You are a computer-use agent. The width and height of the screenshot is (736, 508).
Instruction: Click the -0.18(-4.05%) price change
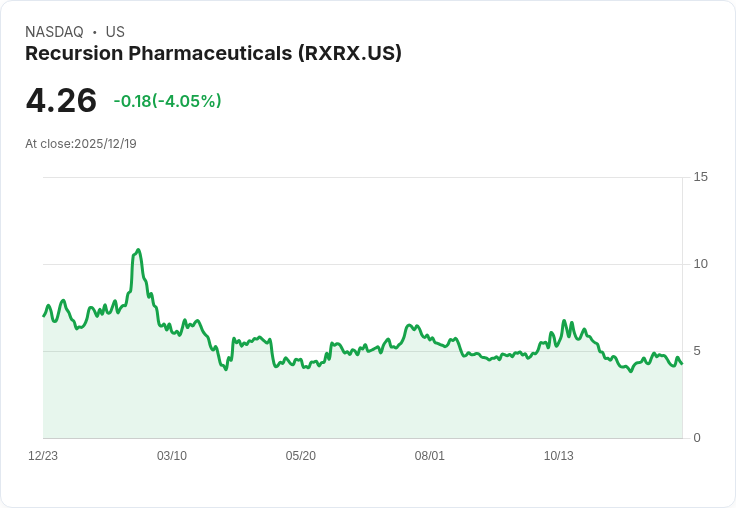click(x=167, y=101)
